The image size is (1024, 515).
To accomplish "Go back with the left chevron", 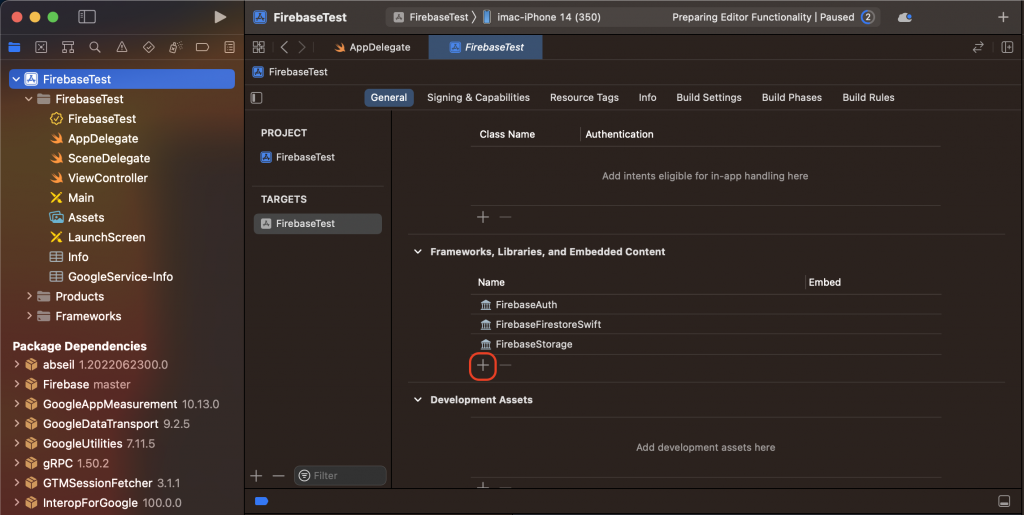I will [x=284, y=47].
